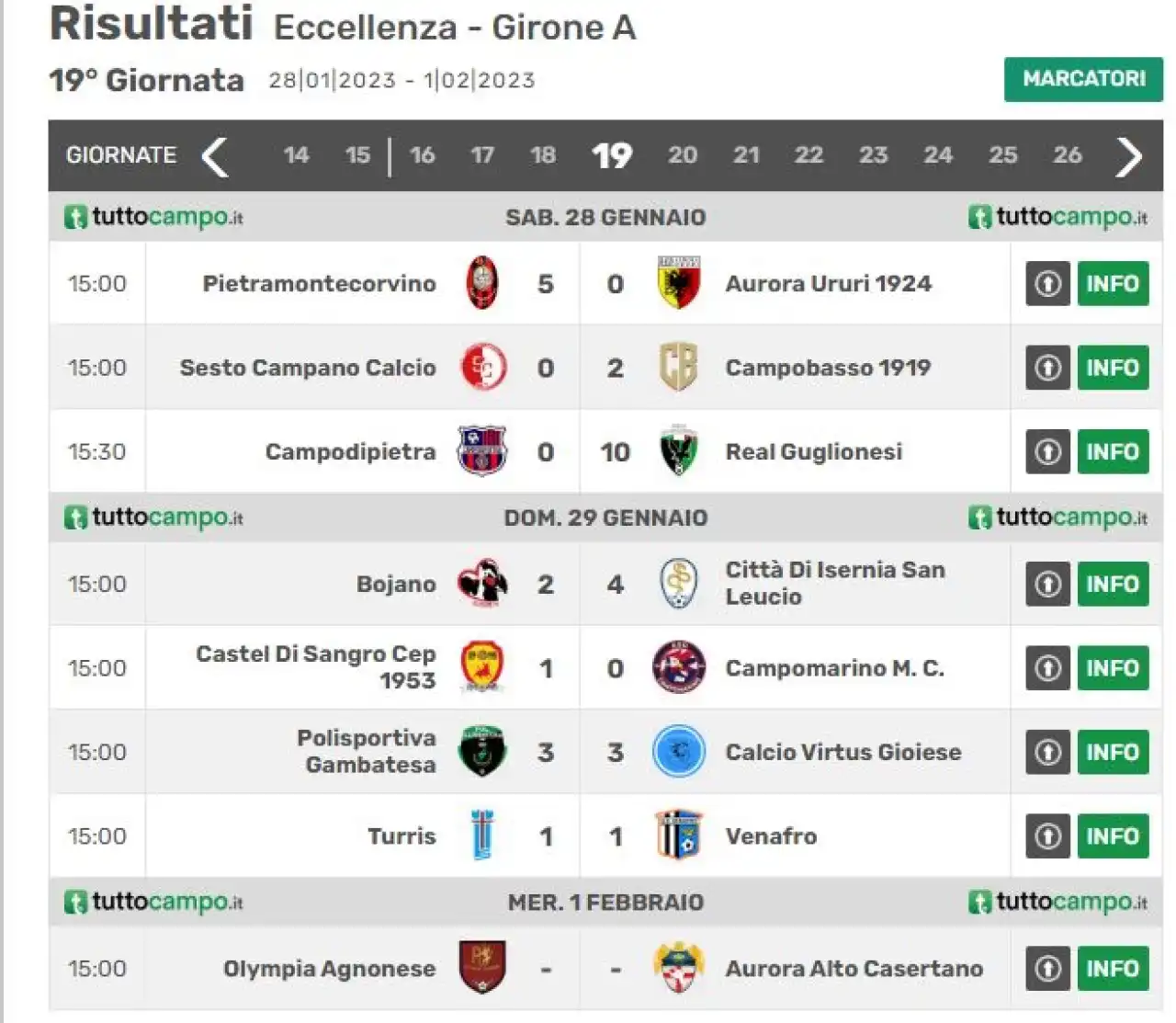
Task: Click the Venafro club crest
Action: [678, 835]
